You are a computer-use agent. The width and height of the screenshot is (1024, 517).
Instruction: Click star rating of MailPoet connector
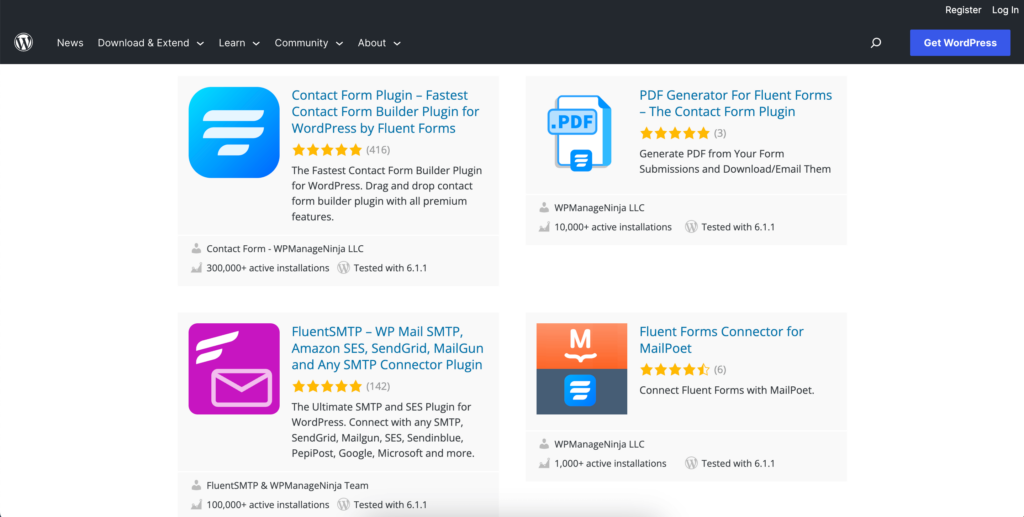click(675, 369)
